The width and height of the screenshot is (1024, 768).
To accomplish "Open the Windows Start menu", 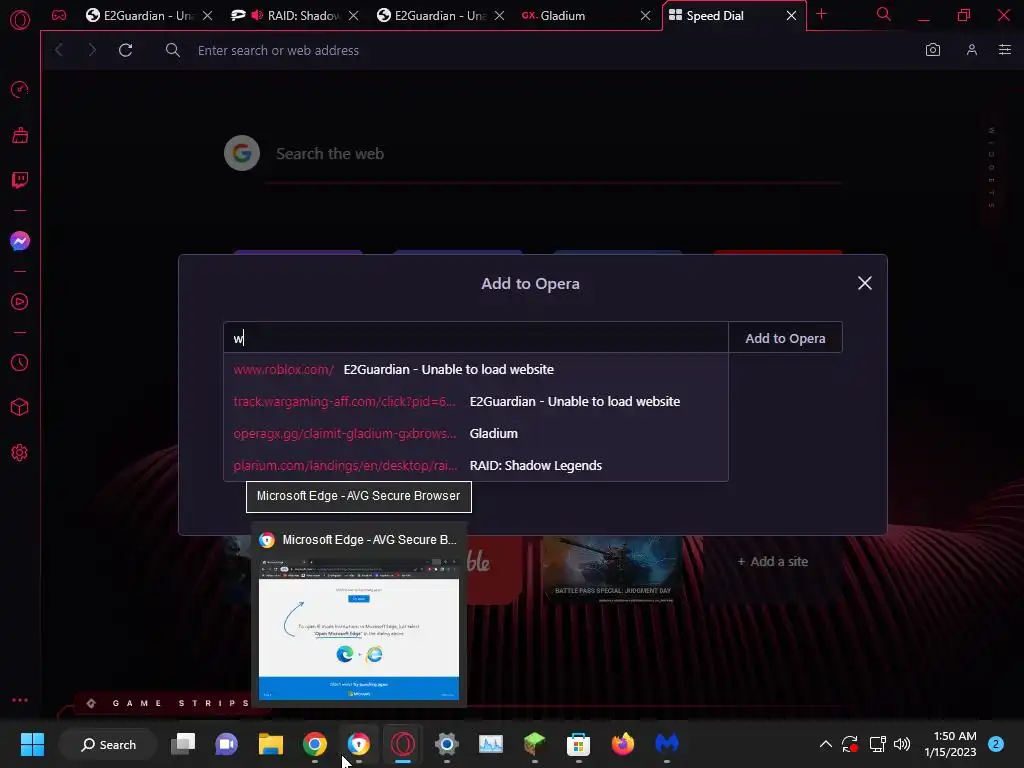I will (x=32, y=744).
